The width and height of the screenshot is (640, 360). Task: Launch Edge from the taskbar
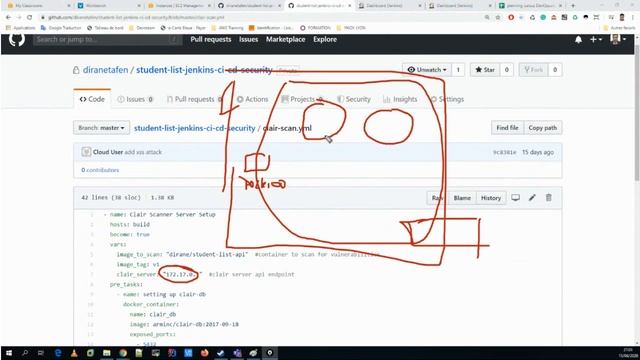point(58,353)
